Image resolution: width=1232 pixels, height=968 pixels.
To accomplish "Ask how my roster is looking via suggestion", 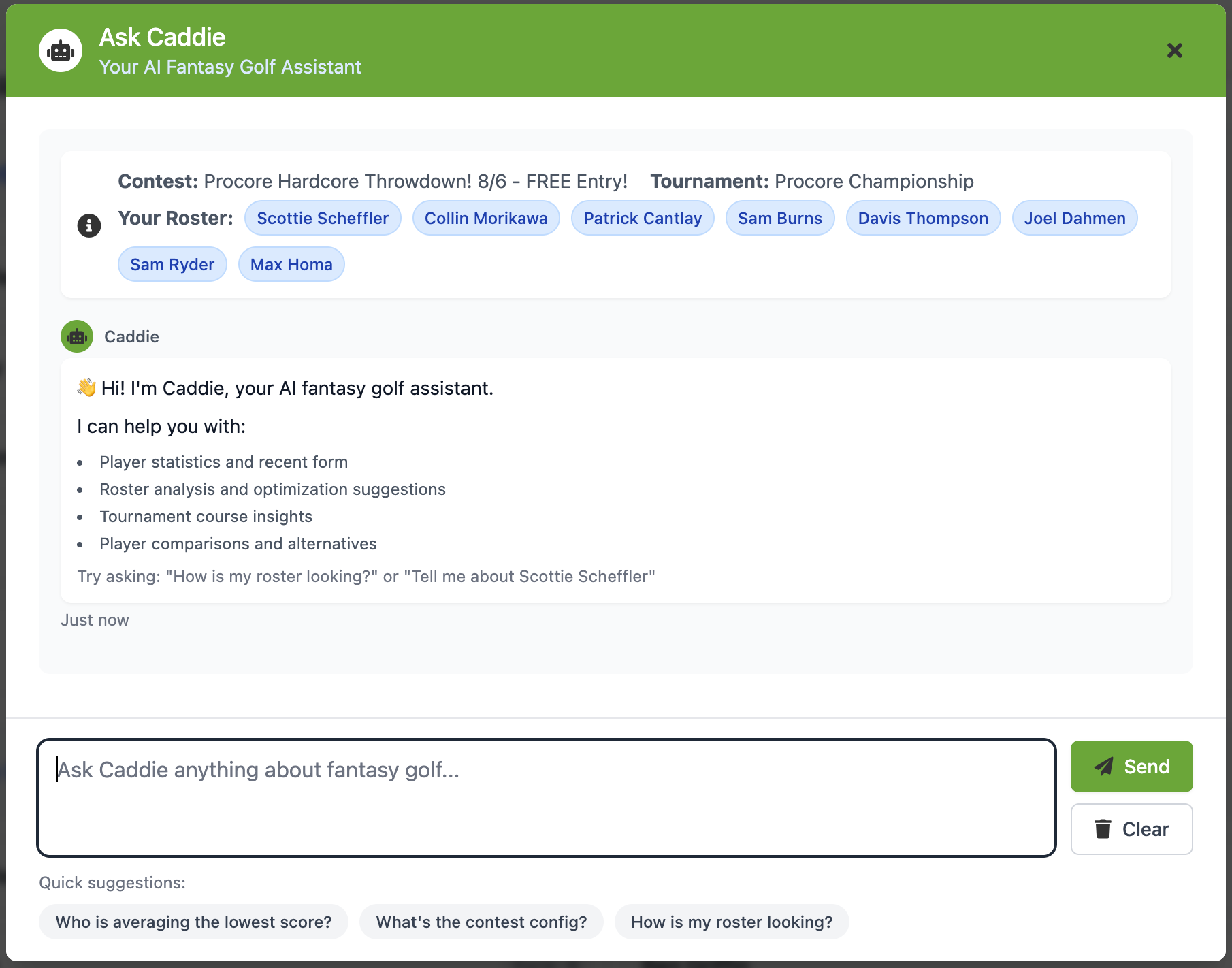I will pyautogui.click(x=732, y=922).
